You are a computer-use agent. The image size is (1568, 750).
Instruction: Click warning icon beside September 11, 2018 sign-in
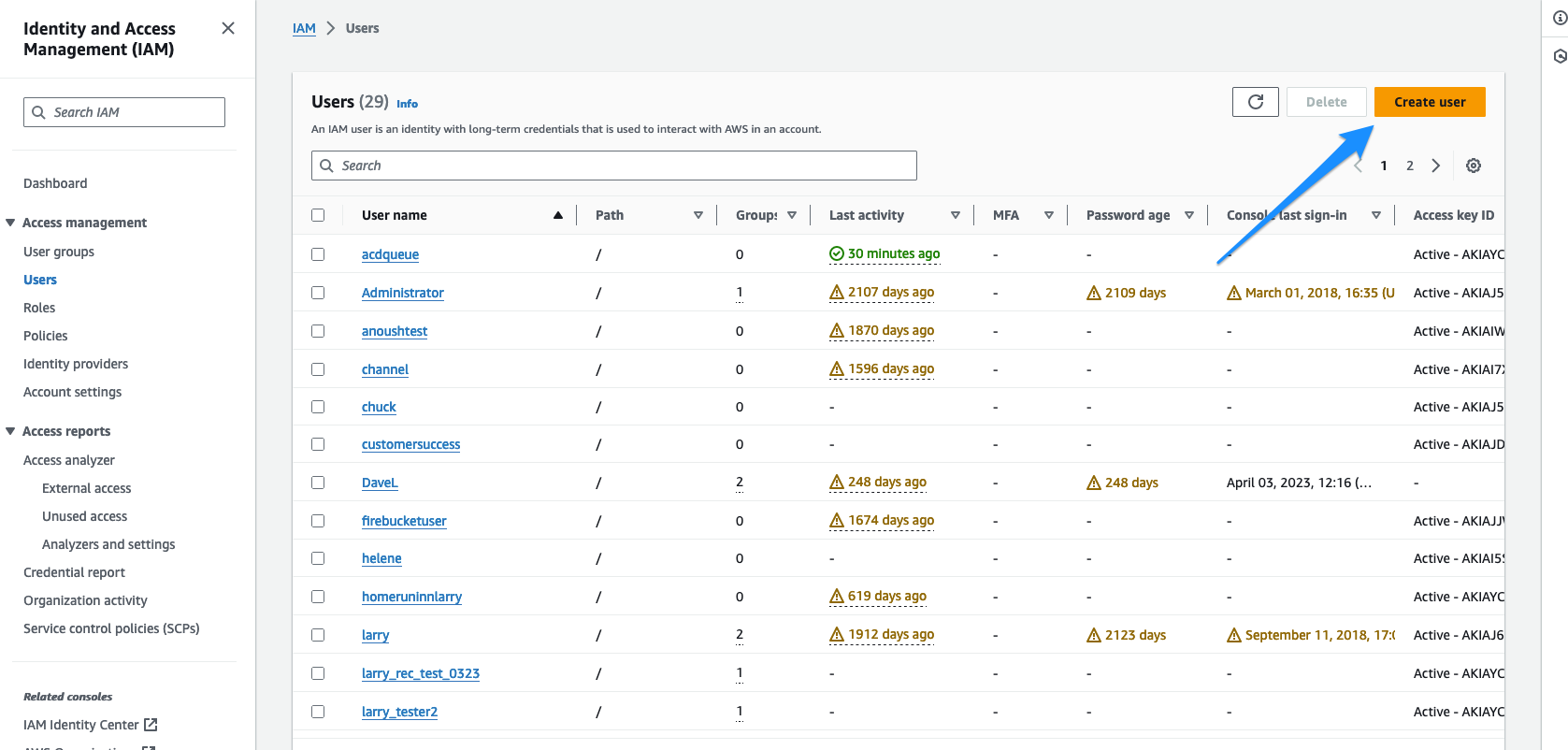pos(1234,635)
